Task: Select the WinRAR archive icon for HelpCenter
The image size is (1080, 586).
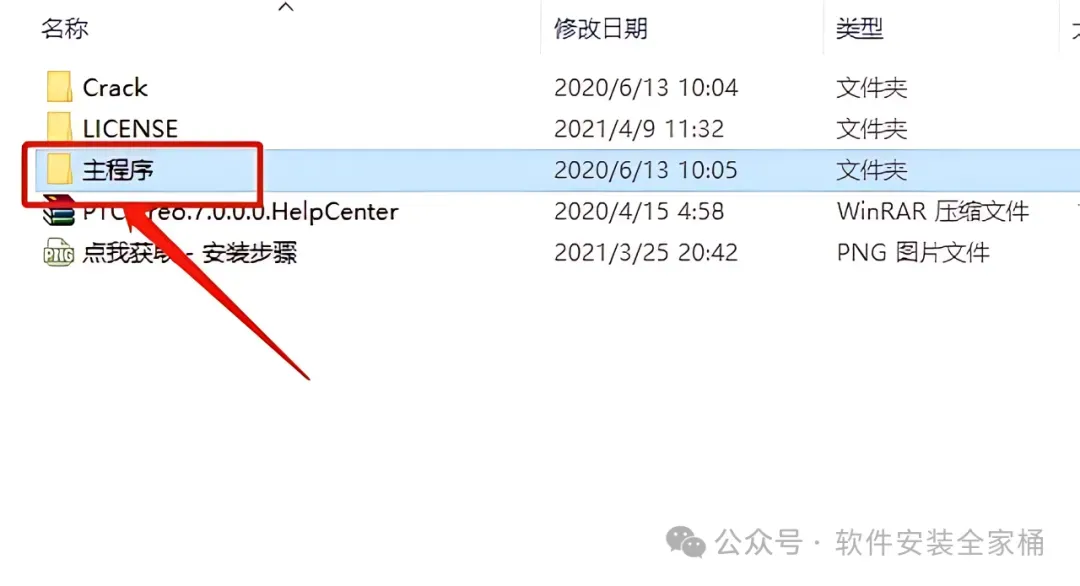Action: [59, 211]
